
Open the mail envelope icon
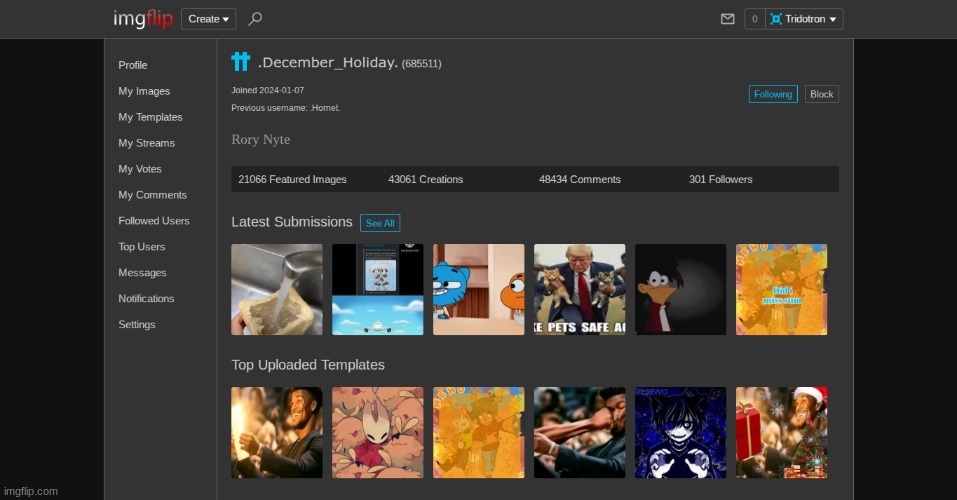728,19
